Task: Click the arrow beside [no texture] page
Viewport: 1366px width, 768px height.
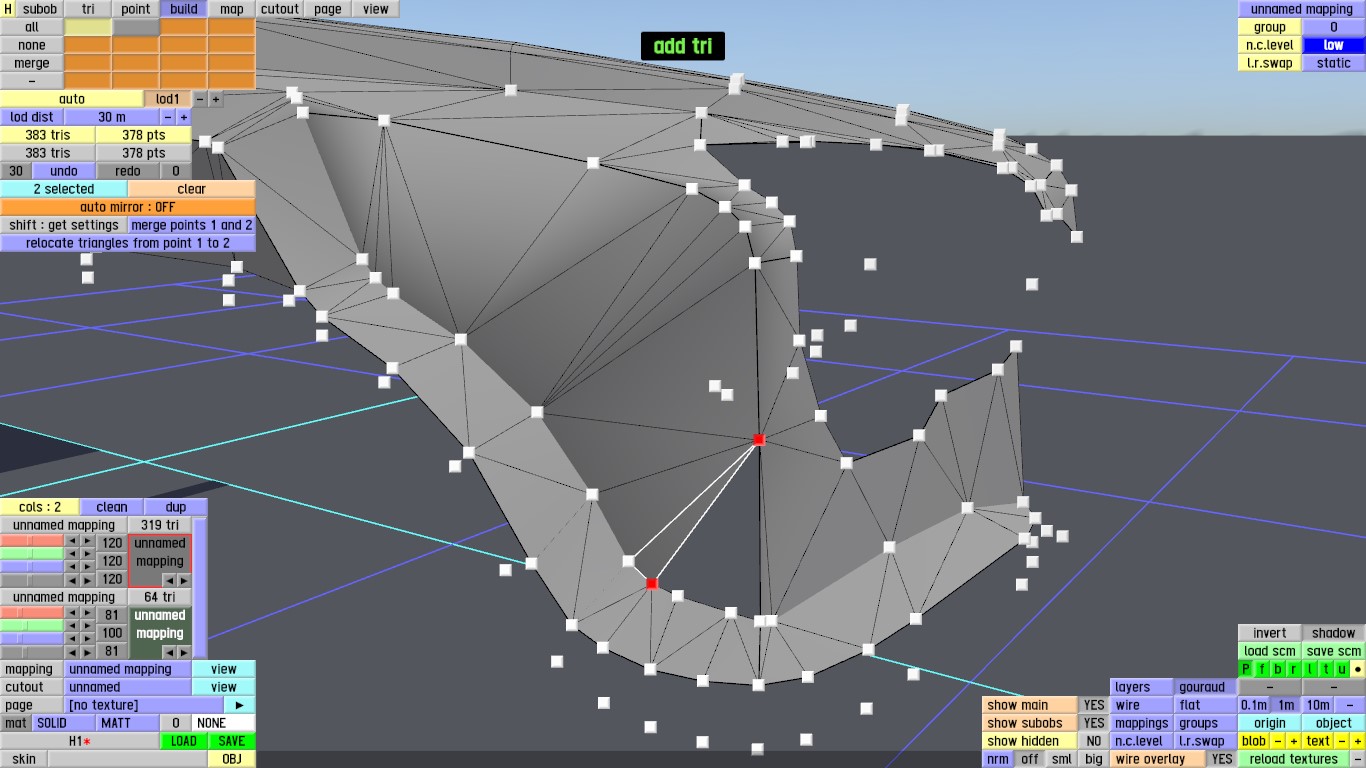Action: (239, 705)
